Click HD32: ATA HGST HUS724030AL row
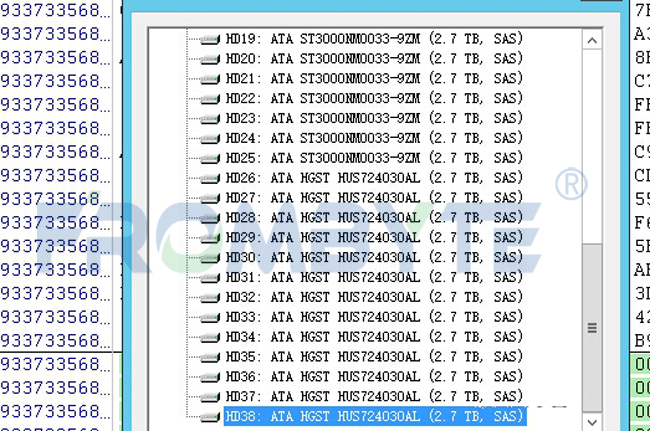Screen dimensions: 650x431 click(x=374, y=297)
